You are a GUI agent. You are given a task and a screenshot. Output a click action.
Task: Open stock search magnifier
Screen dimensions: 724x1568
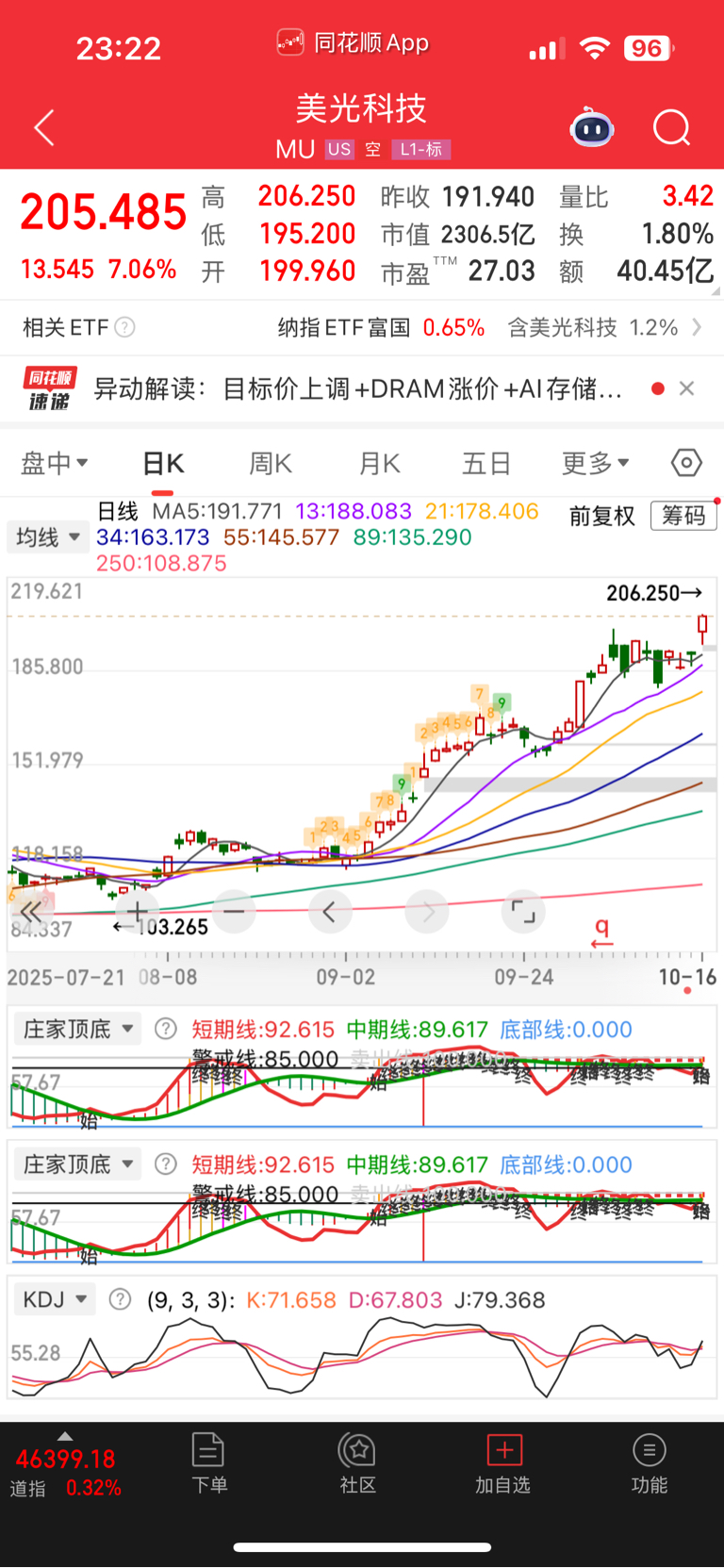coord(672,127)
